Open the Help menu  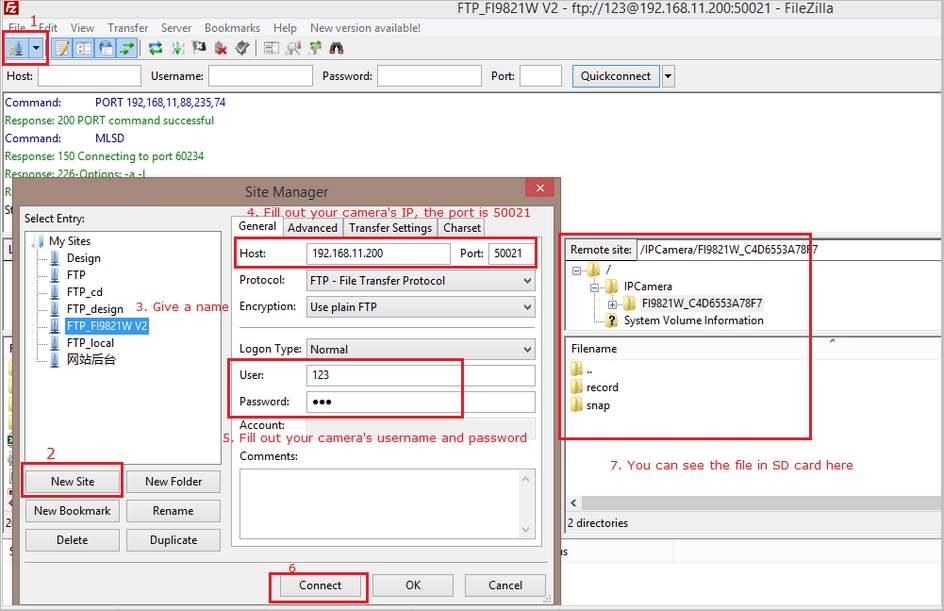click(285, 28)
